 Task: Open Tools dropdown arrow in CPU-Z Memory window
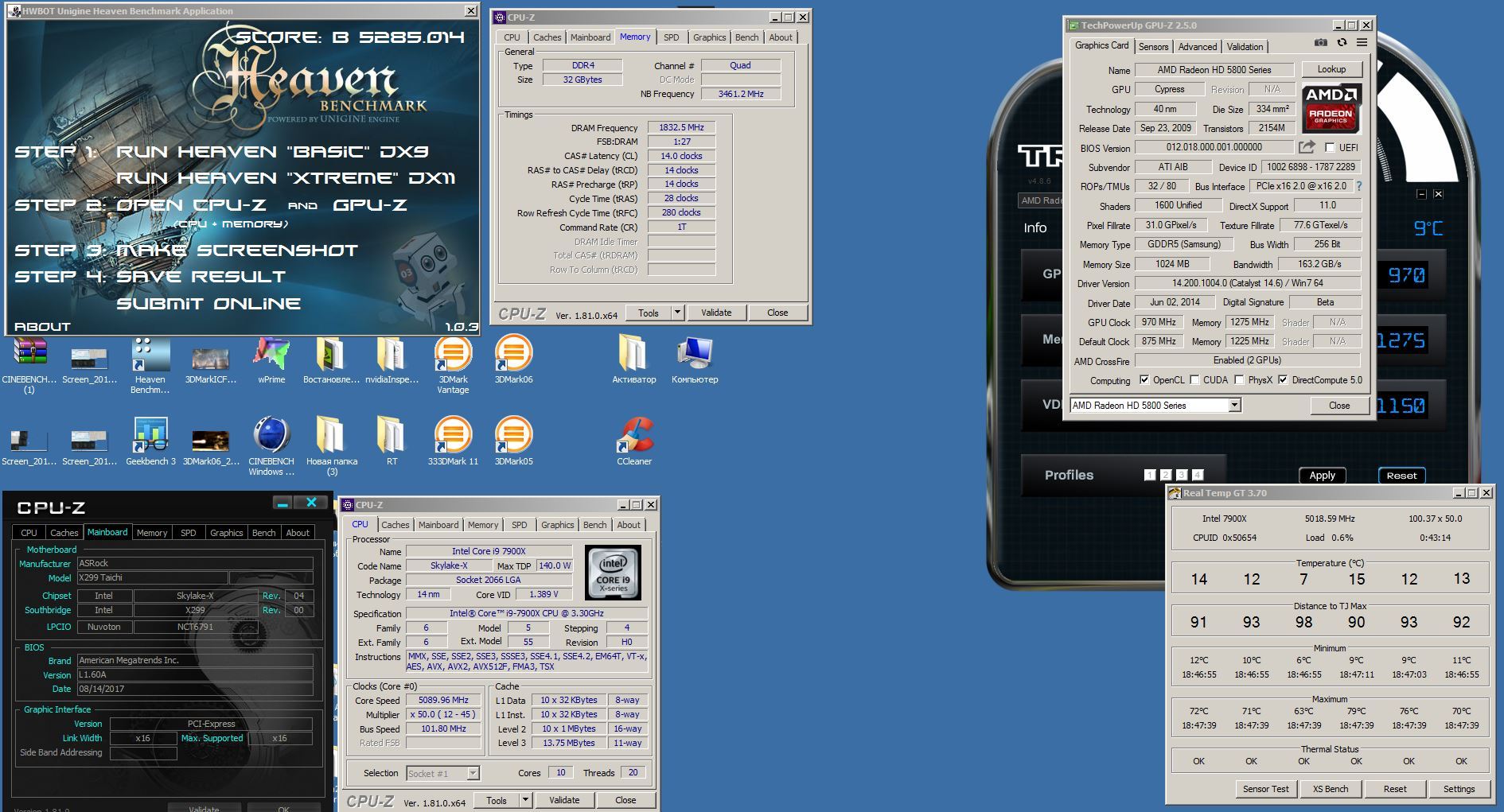pyautogui.click(x=677, y=313)
